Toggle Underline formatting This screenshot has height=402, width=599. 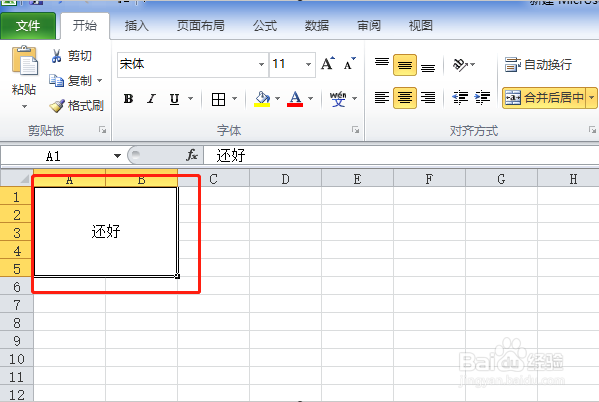click(x=174, y=99)
